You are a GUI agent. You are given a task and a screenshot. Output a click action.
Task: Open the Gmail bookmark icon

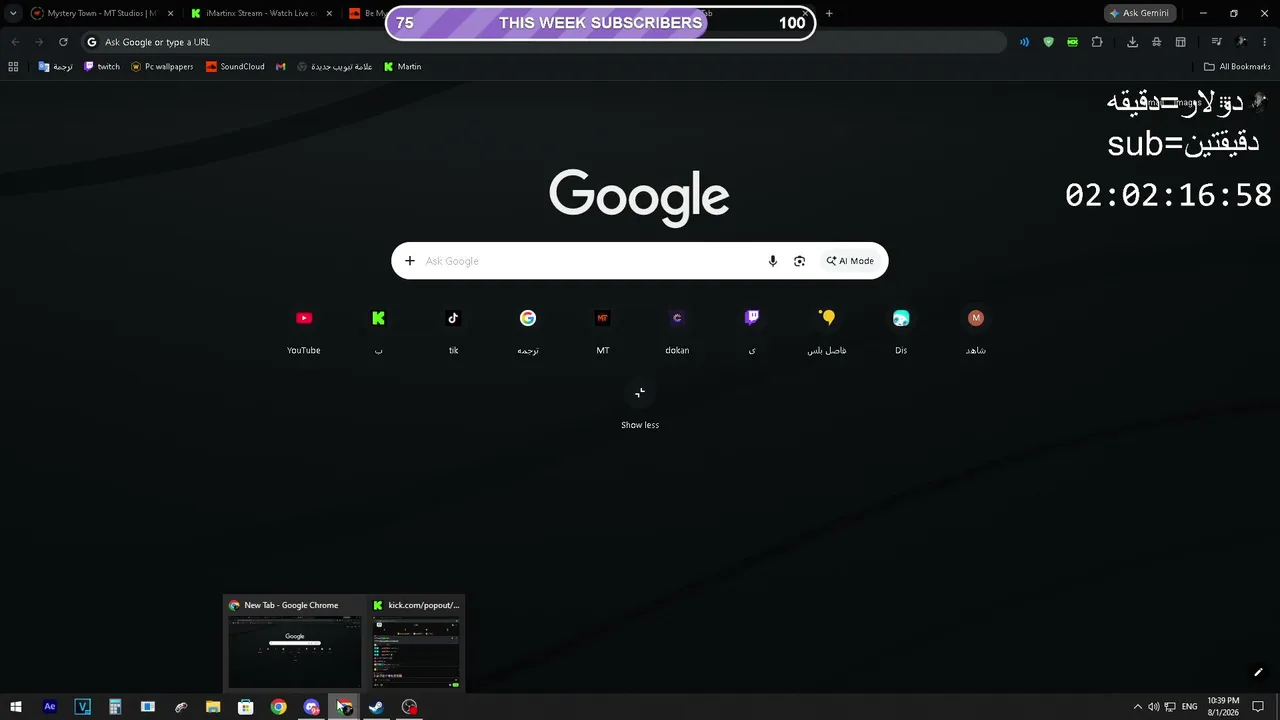tap(281, 67)
